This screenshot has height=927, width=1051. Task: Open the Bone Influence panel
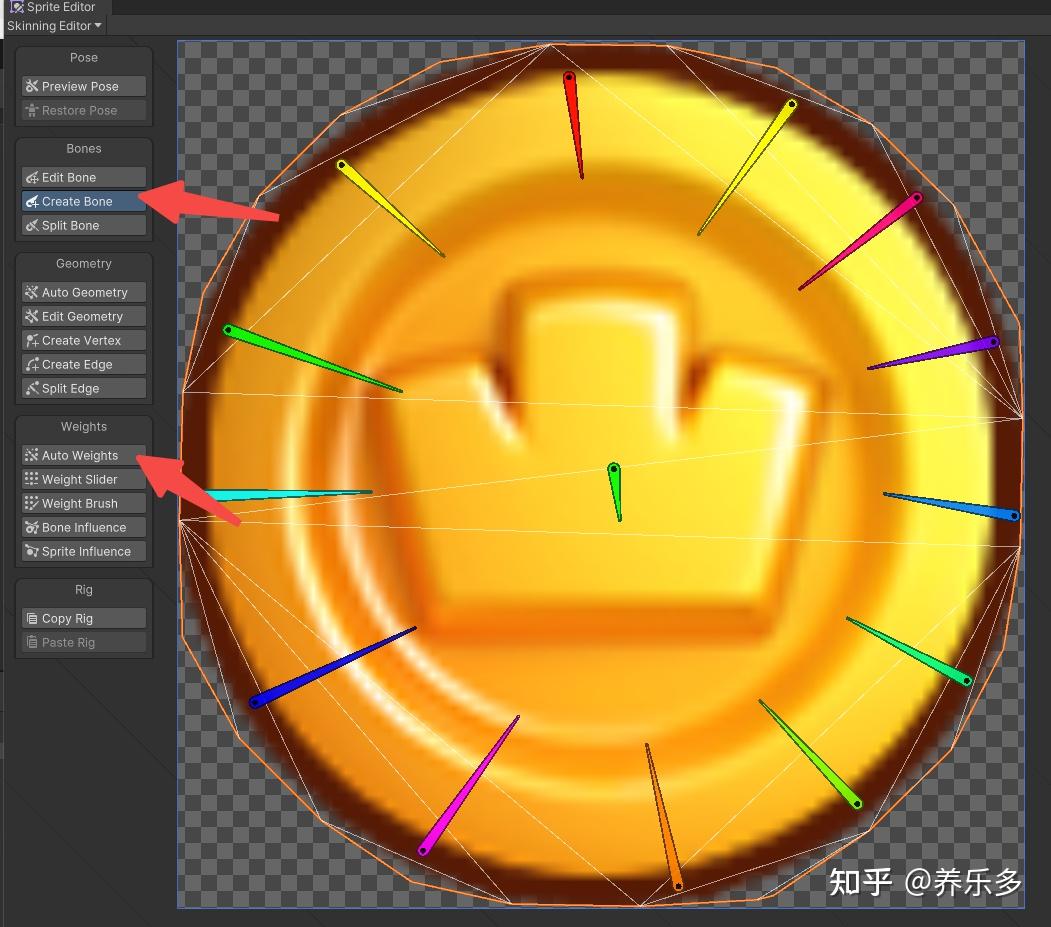(84, 528)
